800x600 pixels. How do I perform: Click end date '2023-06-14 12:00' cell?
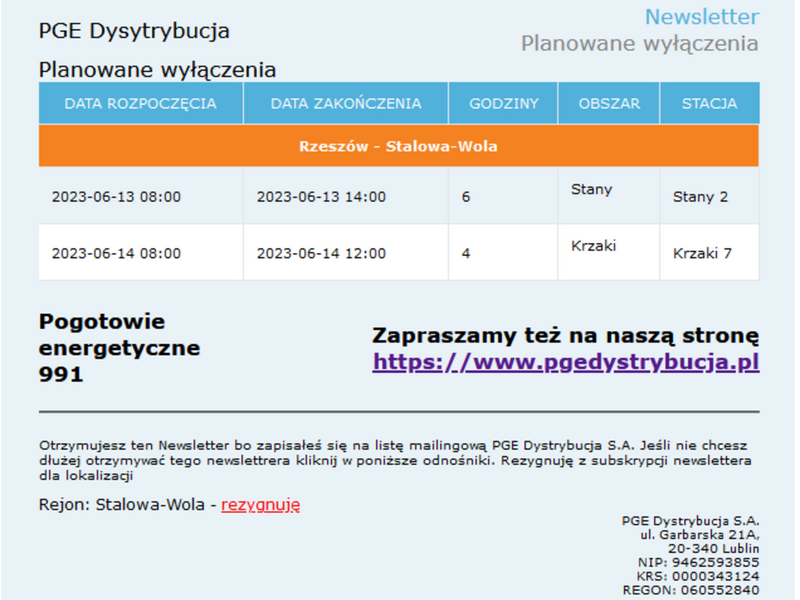pyautogui.click(x=346, y=253)
